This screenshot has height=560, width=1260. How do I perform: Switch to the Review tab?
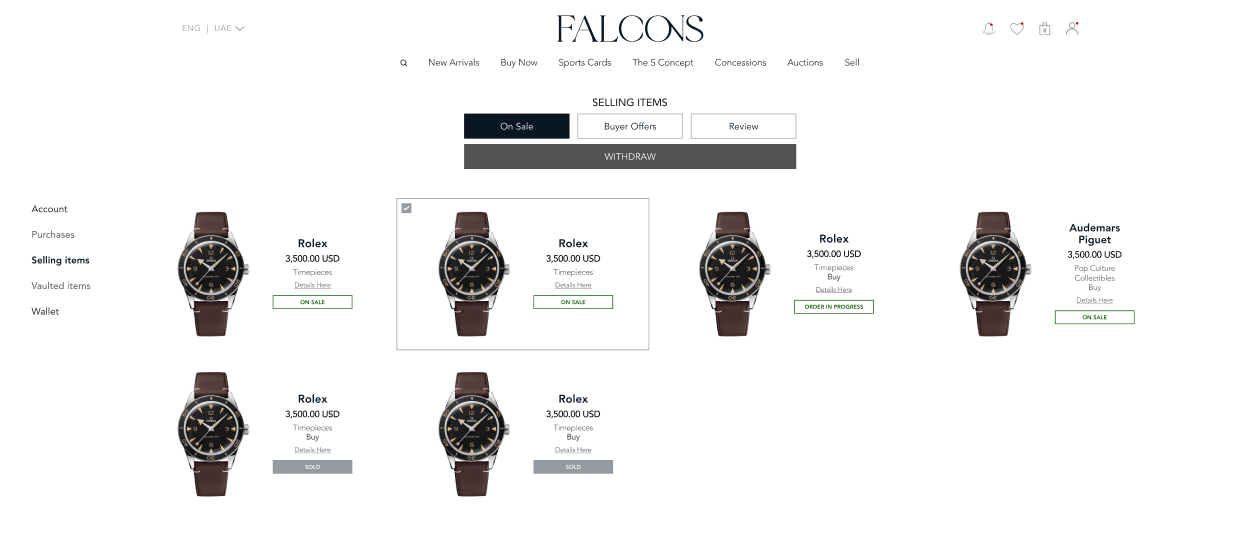click(x=743, y=126)
